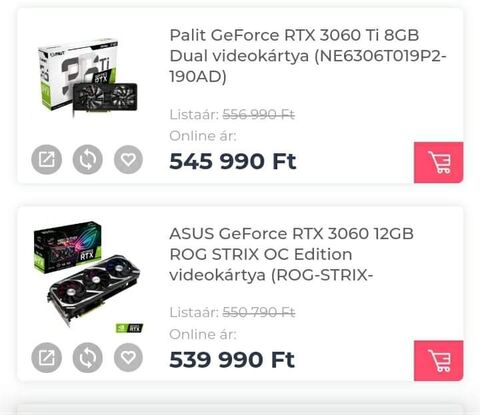Click the ASUS ROG STRIX product image
This screenshot has height=415, width=480.
pyautogui.click(x=87, y=273)
